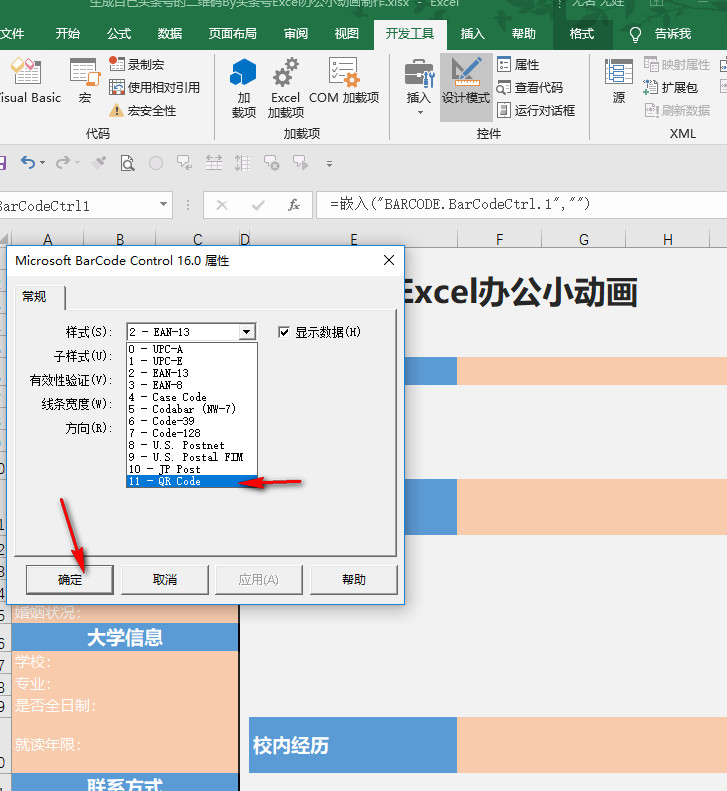
Task: Open the Name Box dropdown arrow
Action: (163, 204)
